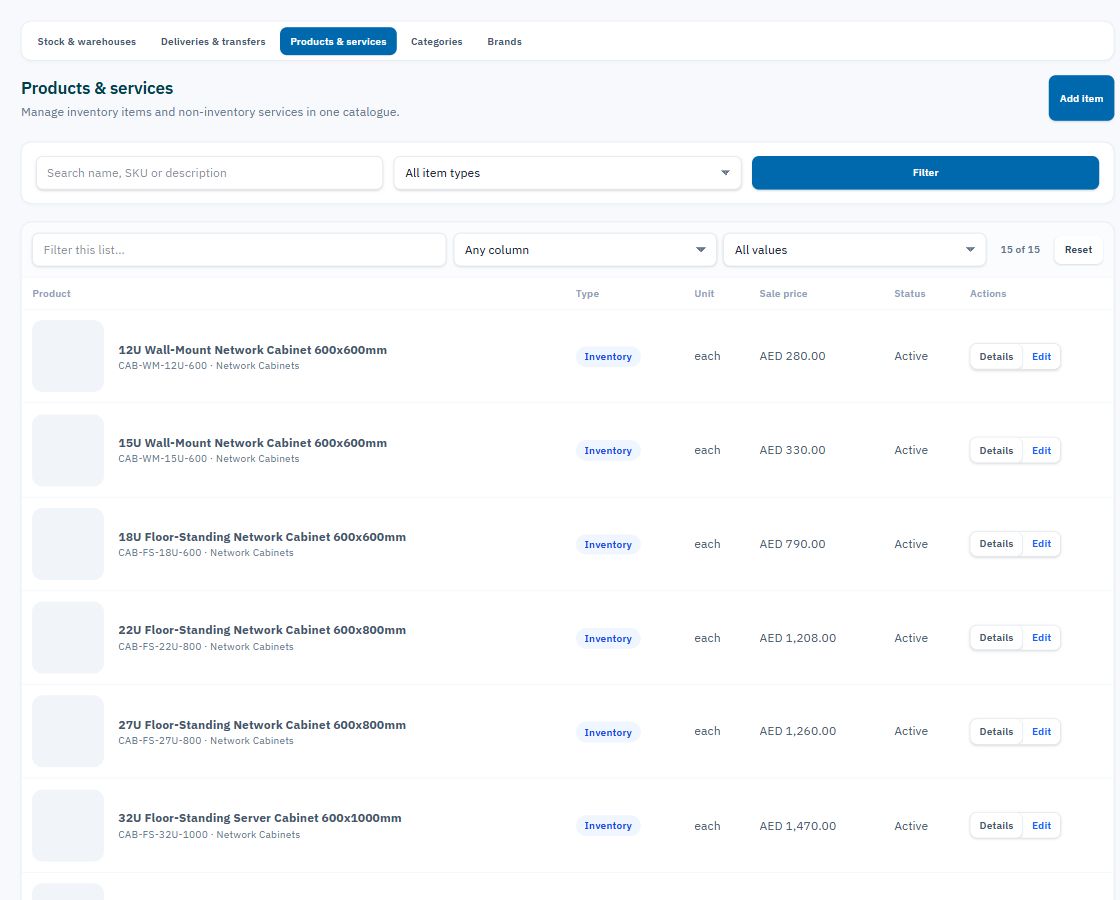Click the SKU text CAB-FS-22U-800
The height and width of the screenshot is (900, 1120).
click(159, 646)
